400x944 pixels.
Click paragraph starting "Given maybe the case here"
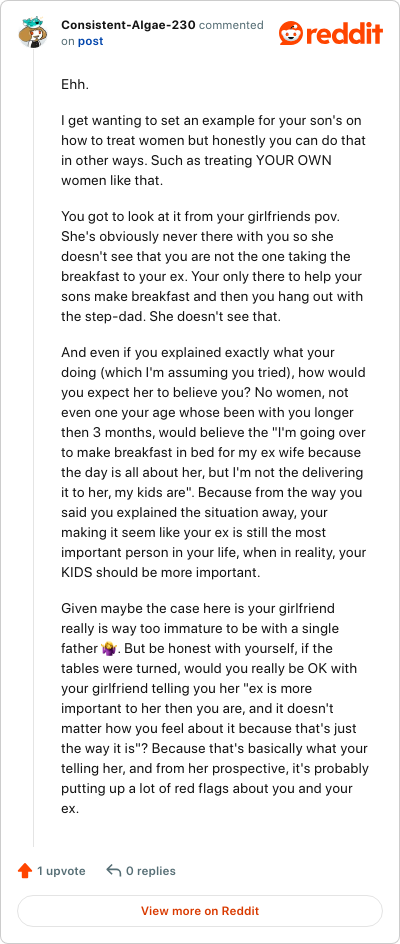pos(215,708)
